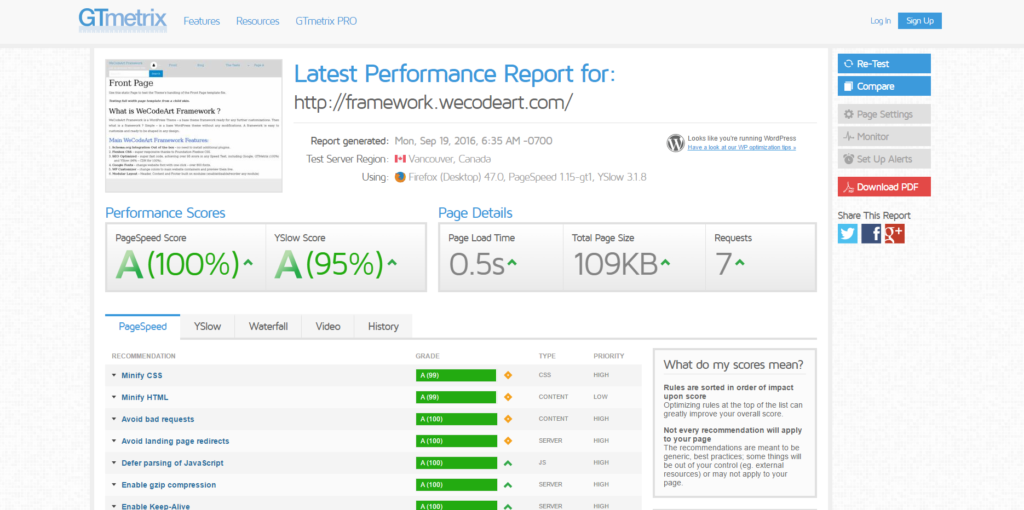Open the Features menu
This screenshot has width=1024, height=510.
click(x=202, y=21)
